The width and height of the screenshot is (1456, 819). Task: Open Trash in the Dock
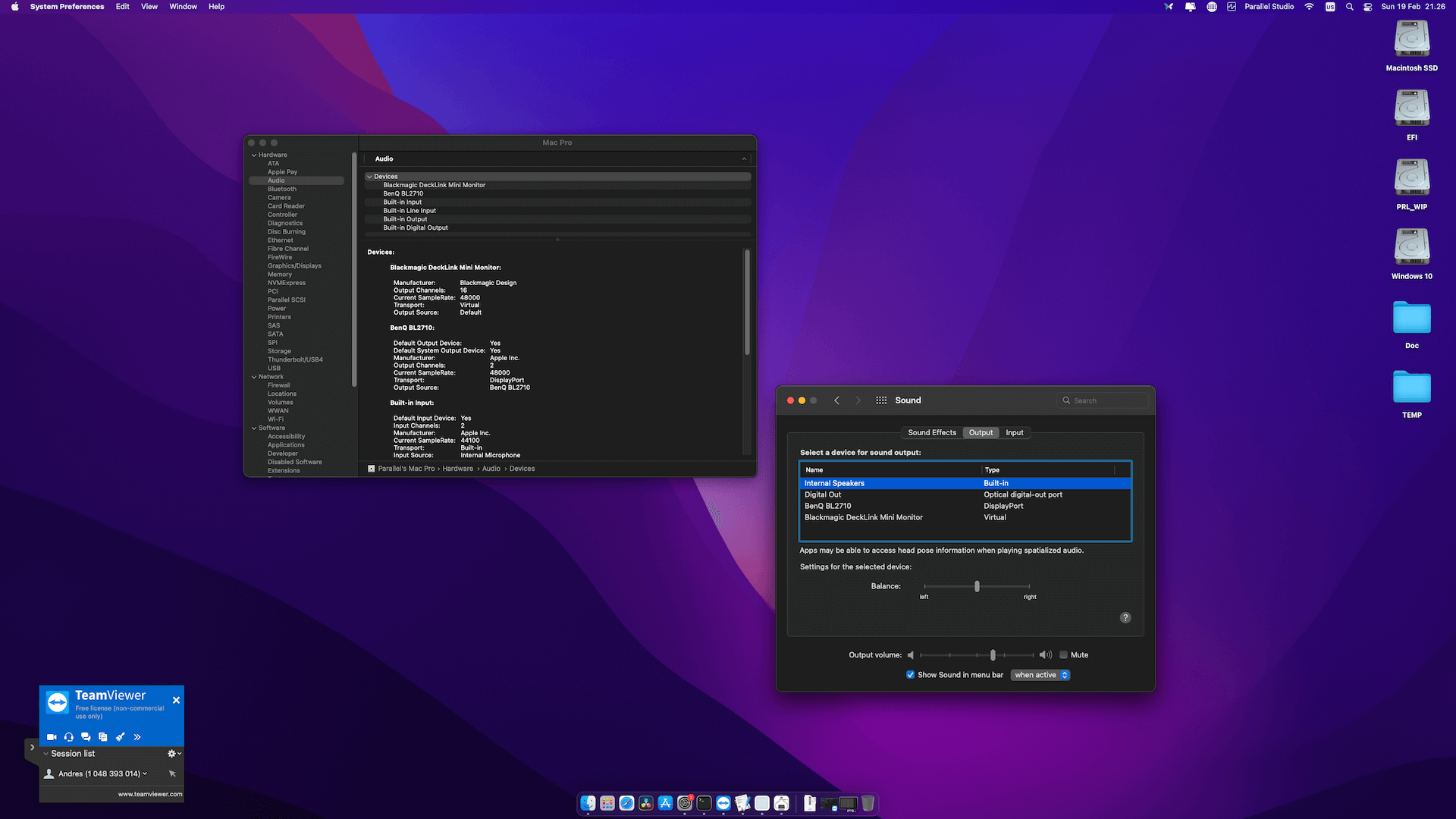868,803
